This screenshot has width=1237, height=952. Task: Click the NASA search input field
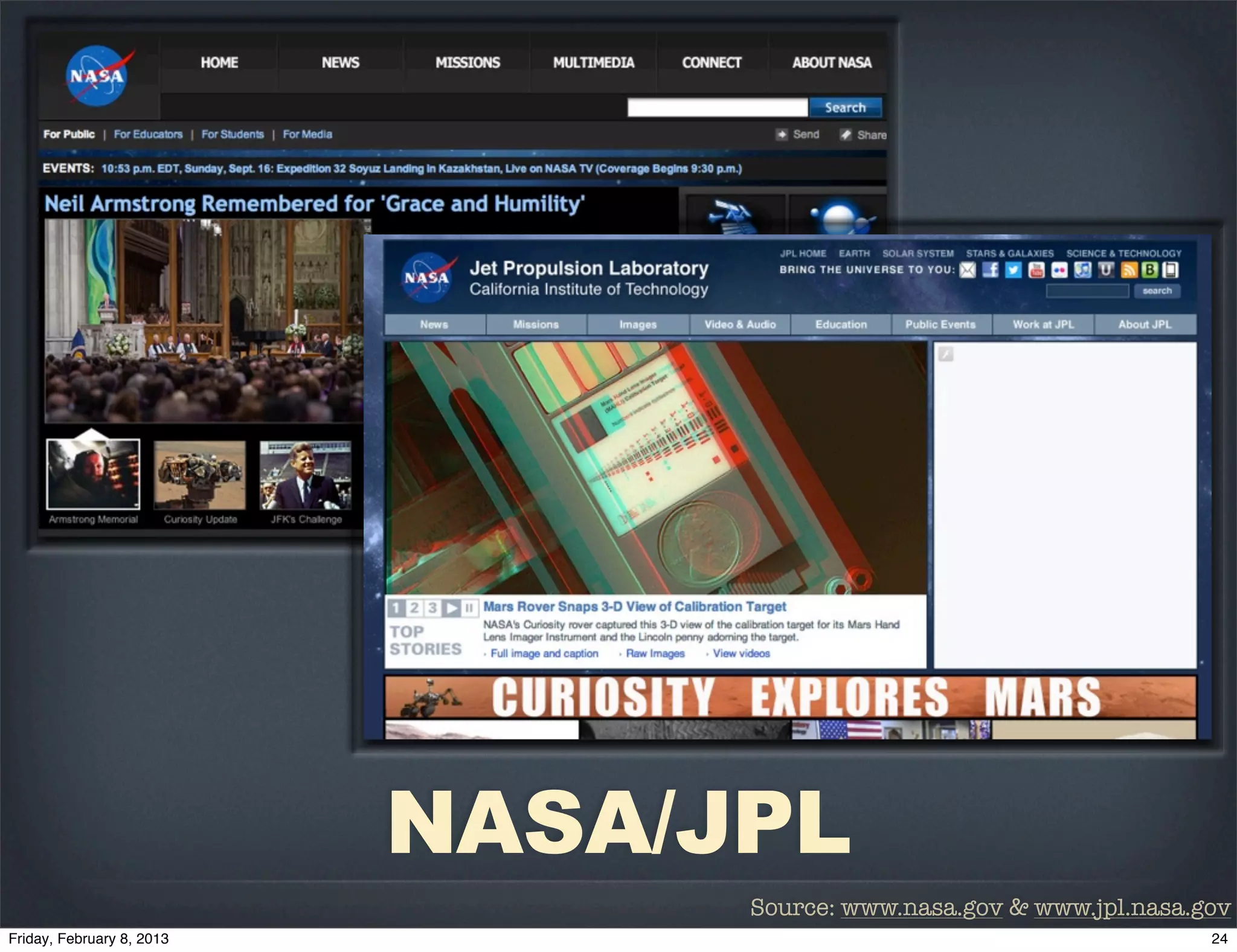click(x=718, y=108)
